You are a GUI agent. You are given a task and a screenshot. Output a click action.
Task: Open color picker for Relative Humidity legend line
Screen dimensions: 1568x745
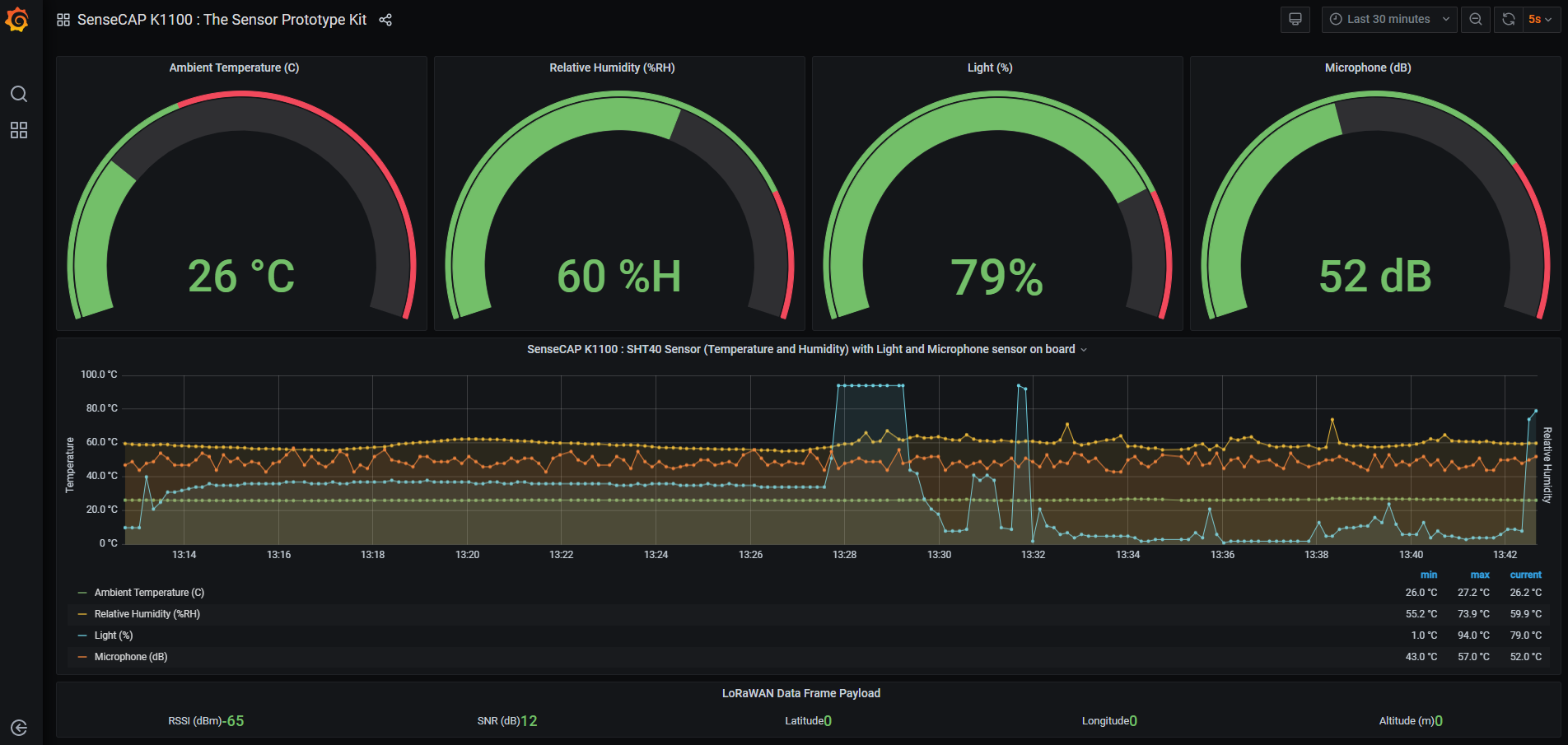pos(82,614)
